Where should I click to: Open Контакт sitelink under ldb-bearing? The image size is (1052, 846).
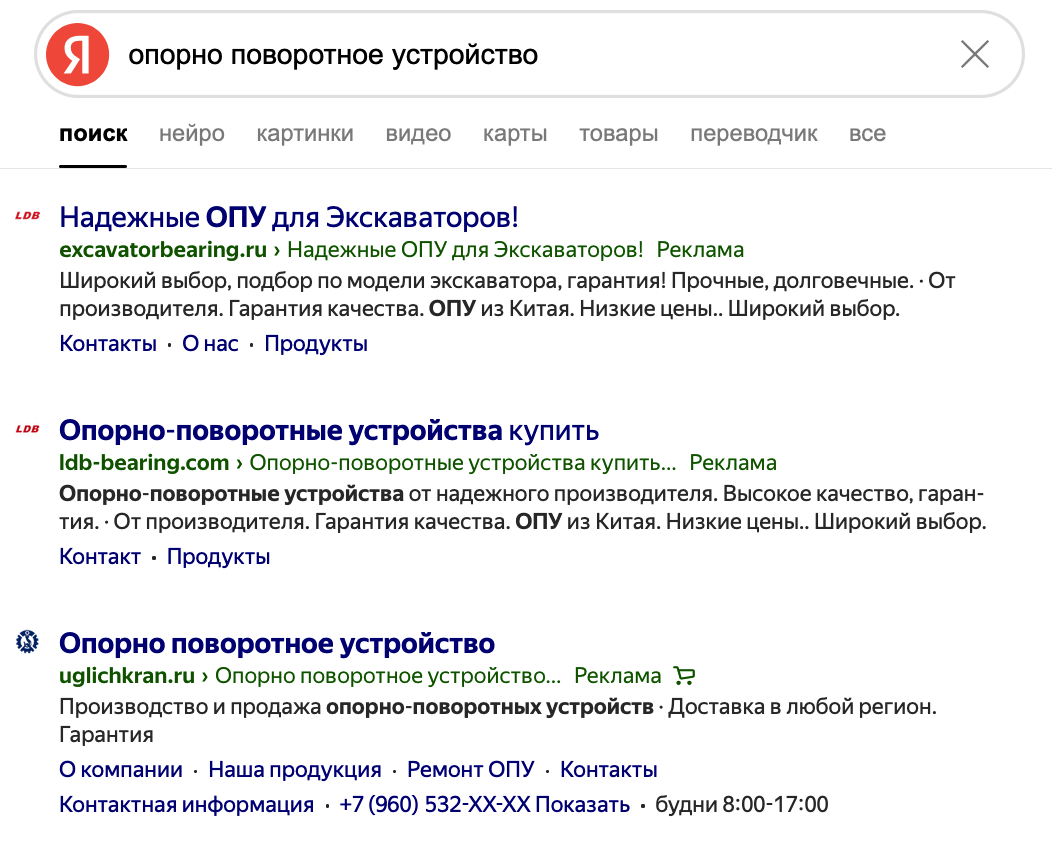(100, 557)
